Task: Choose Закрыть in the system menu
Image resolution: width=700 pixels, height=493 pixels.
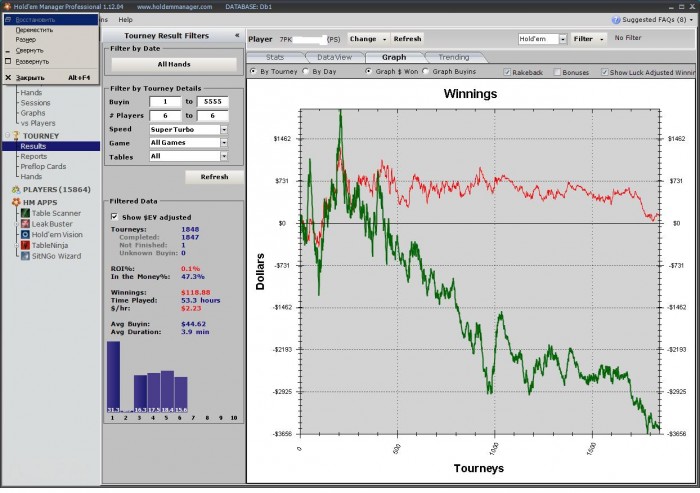Action: click(x=50, y=78)
